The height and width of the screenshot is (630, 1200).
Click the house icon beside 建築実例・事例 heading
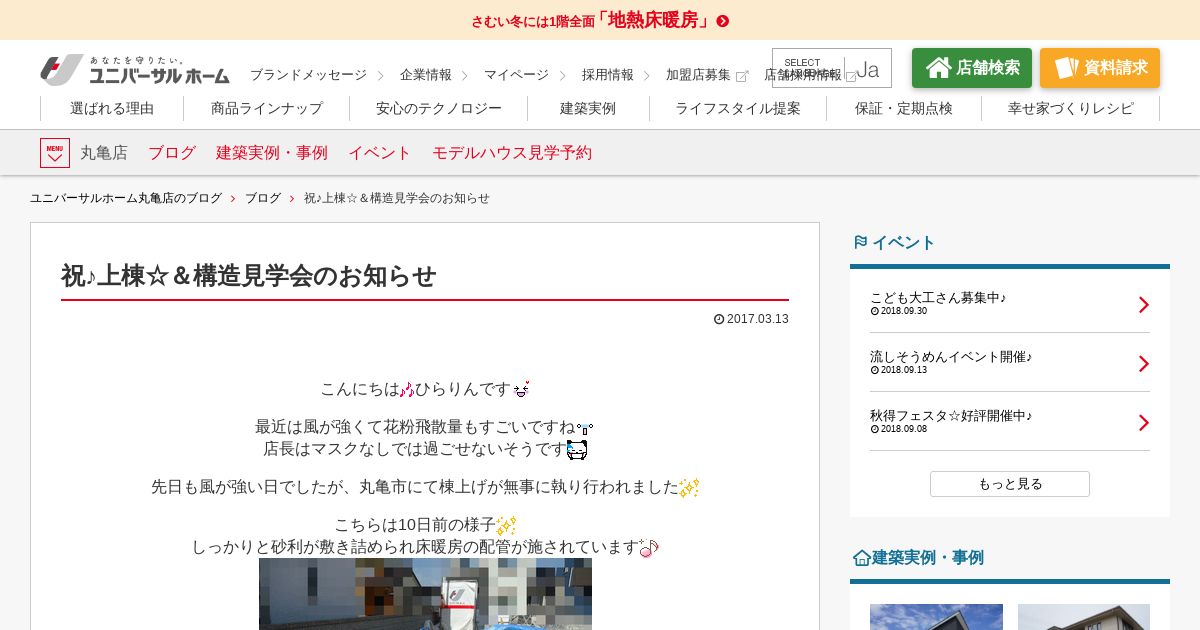point(861,558)
